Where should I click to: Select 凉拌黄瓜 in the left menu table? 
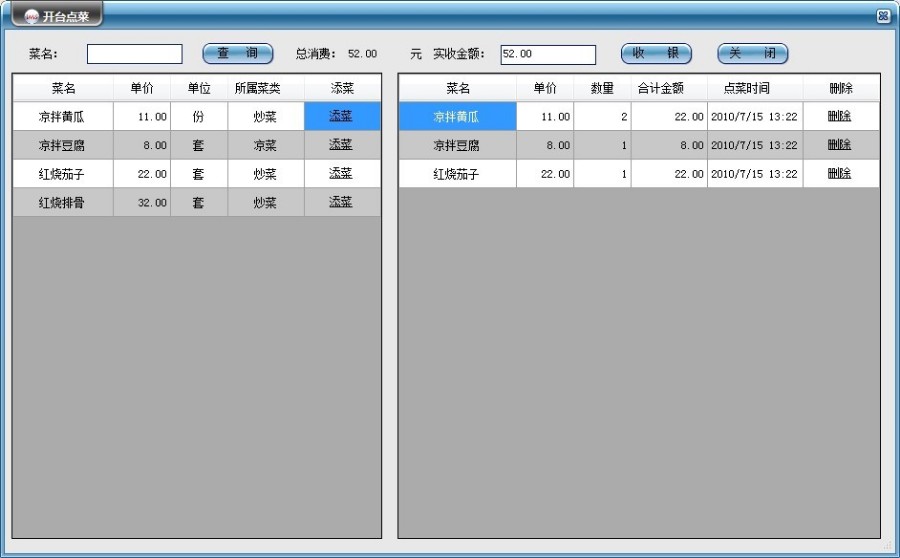62,117
